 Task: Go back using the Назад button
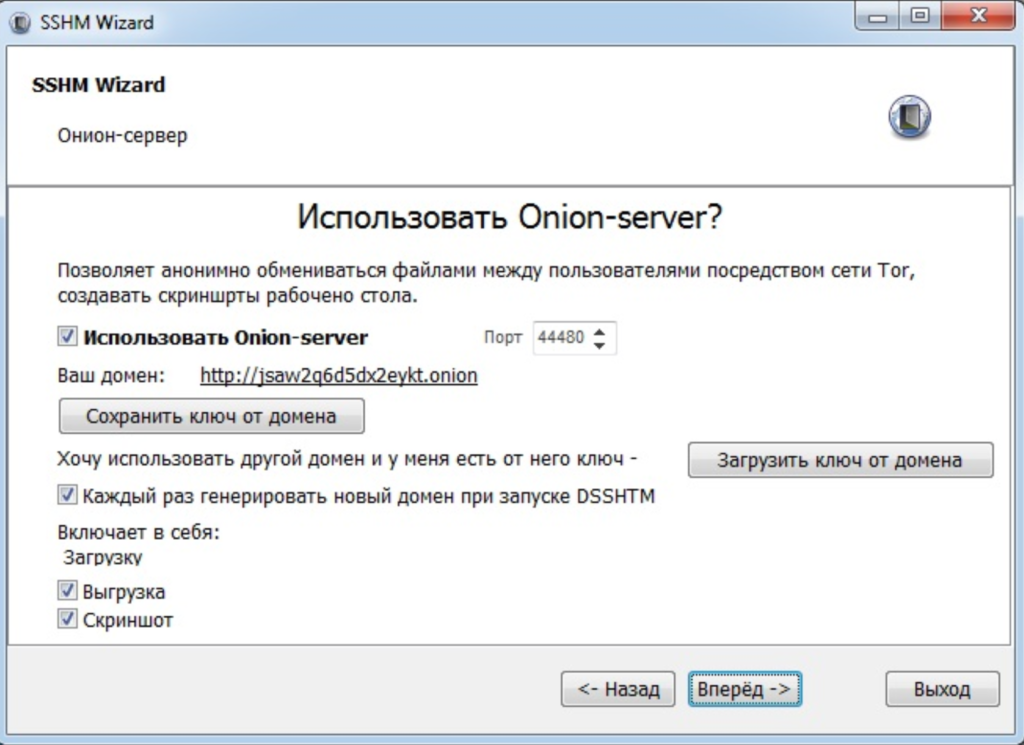click(617, 688)
